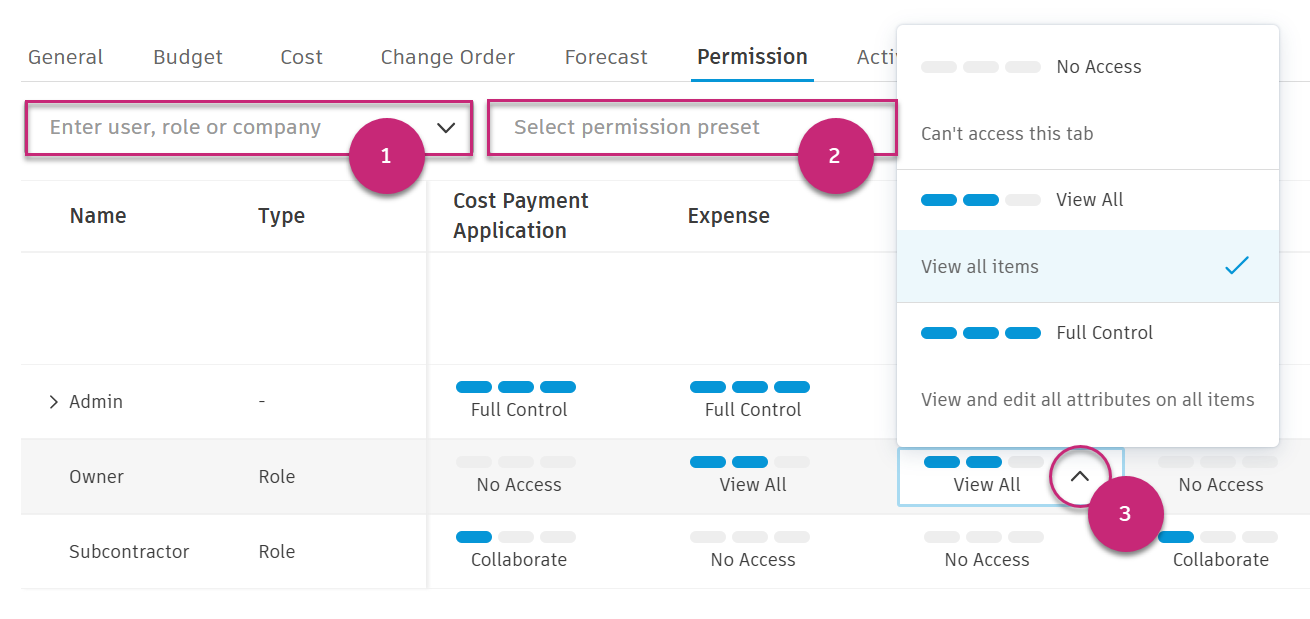Sort by the Name column header
Image resolution: width=1310 pixels, height=619 pixels.
pos(98,216)
